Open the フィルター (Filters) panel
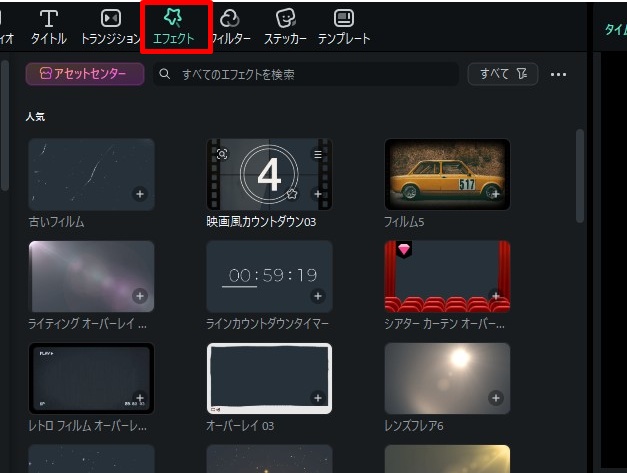Screen dimensions: 627x473 click(x=230, y=28)
